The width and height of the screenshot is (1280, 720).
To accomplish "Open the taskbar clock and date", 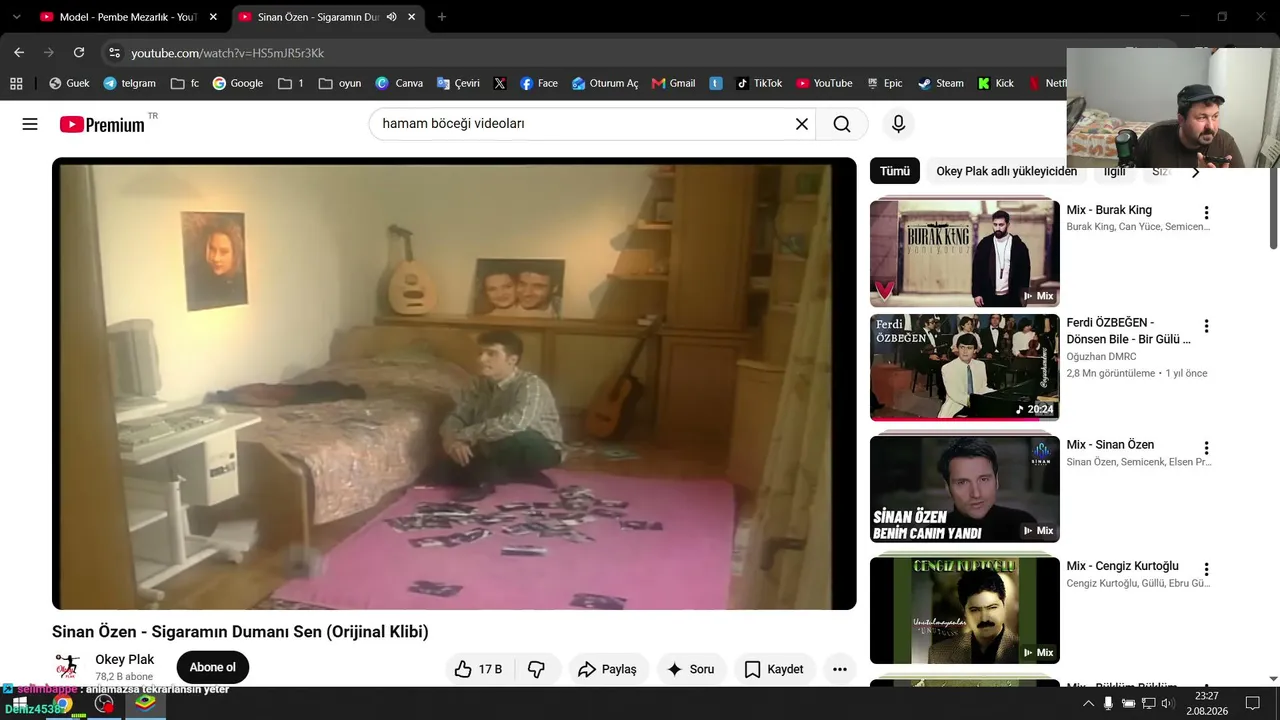I will click(x=1207, y=704).
